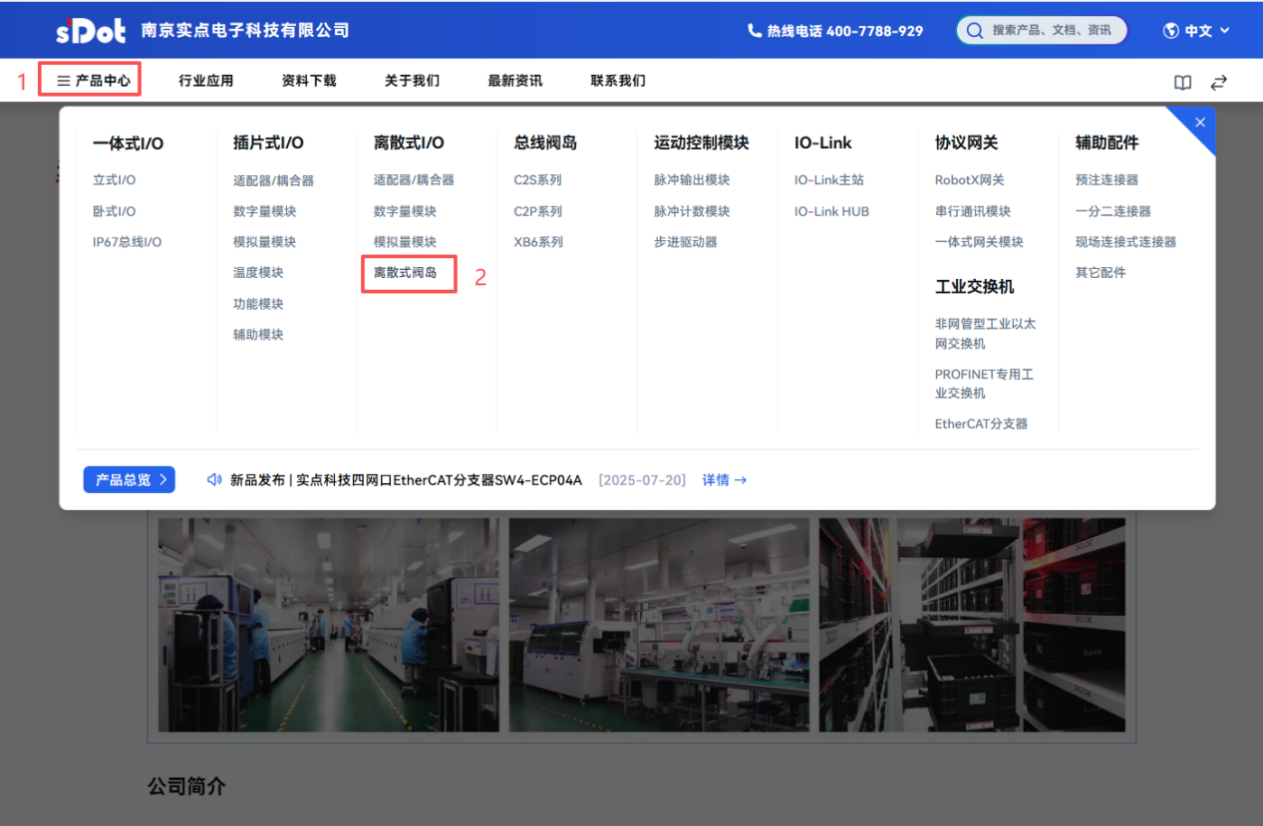The image size is (1263, 826).
Task: Select 离散式阀岛 under 离散式I/O
Action: pyautogui.click(x=405, y=272)
